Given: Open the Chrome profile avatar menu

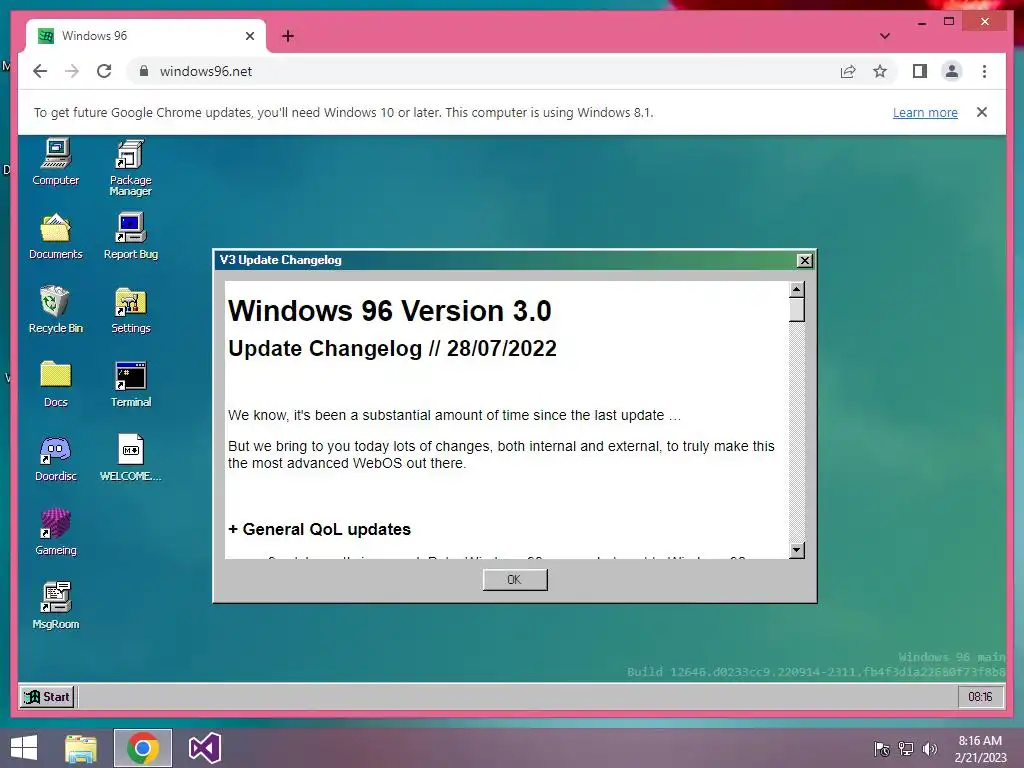Looking at the screenshot, I should (952, 71).
